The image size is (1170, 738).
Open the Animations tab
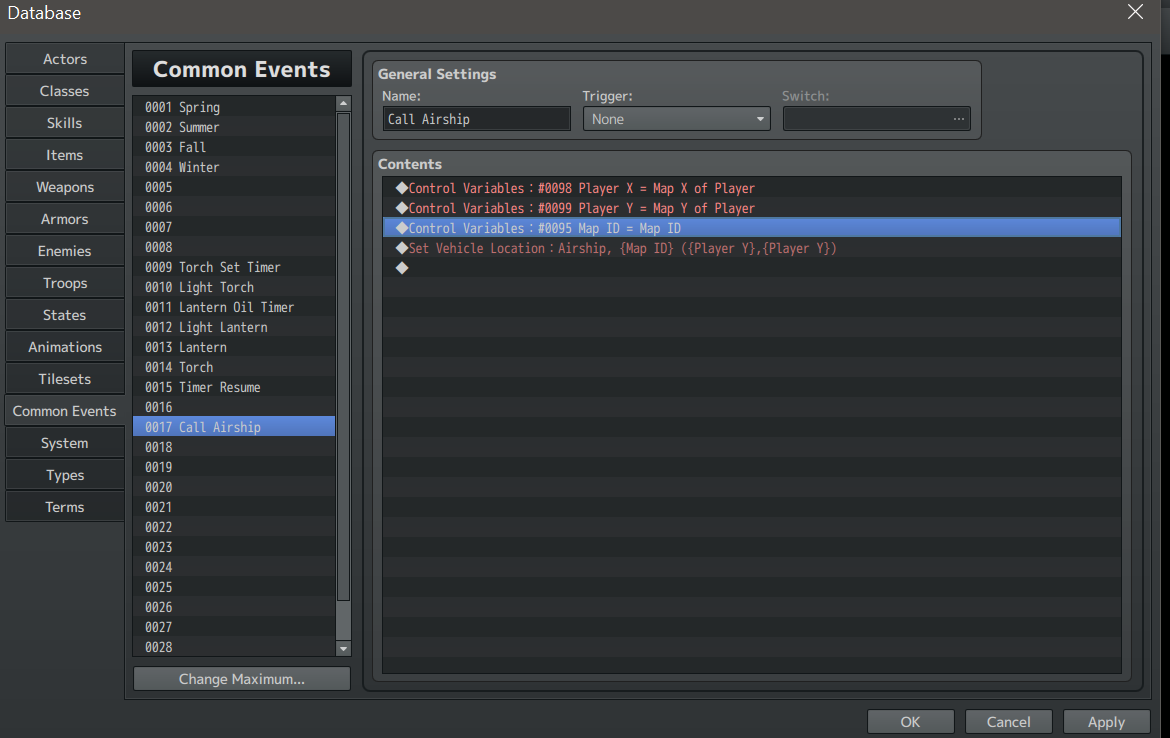tap(65, 347)
